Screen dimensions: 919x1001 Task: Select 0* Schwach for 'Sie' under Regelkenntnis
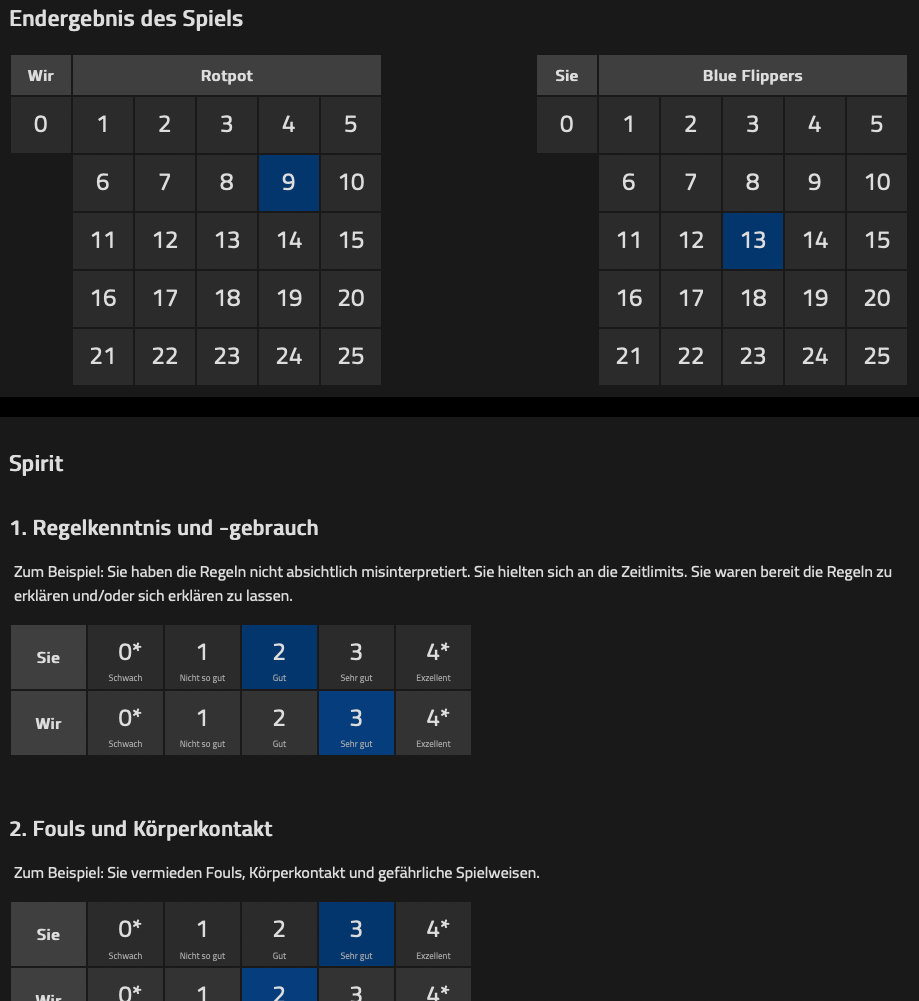coord(125,657)
